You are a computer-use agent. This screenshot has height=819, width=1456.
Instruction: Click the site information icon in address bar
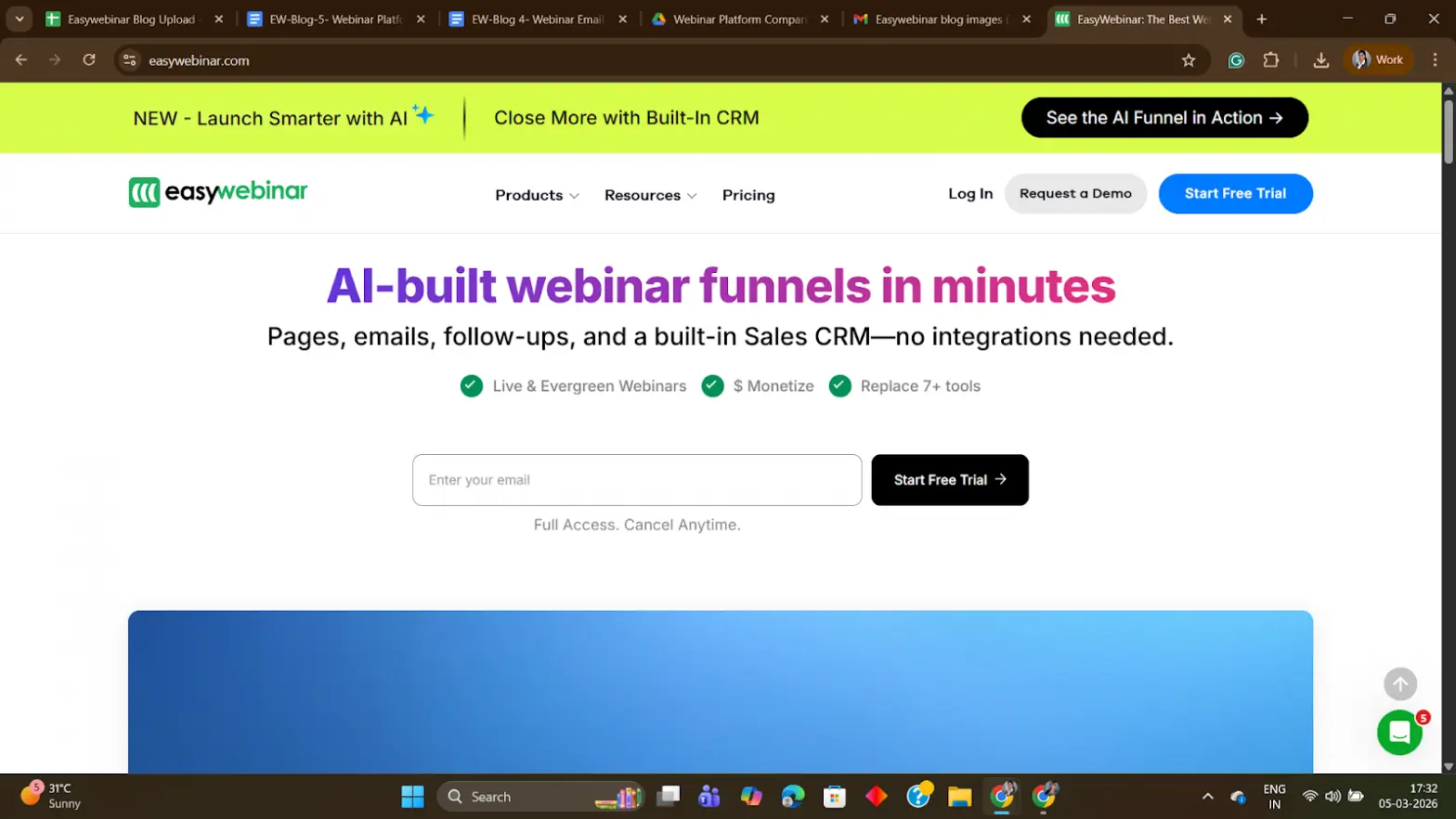point(130,60)
